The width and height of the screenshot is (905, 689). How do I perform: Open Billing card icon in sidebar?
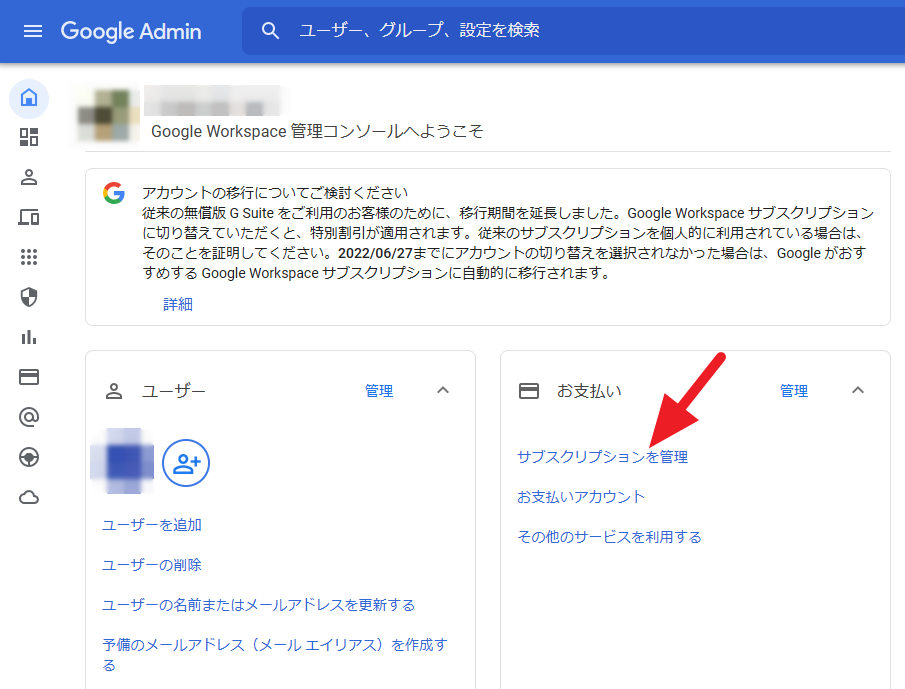point(29,377)
